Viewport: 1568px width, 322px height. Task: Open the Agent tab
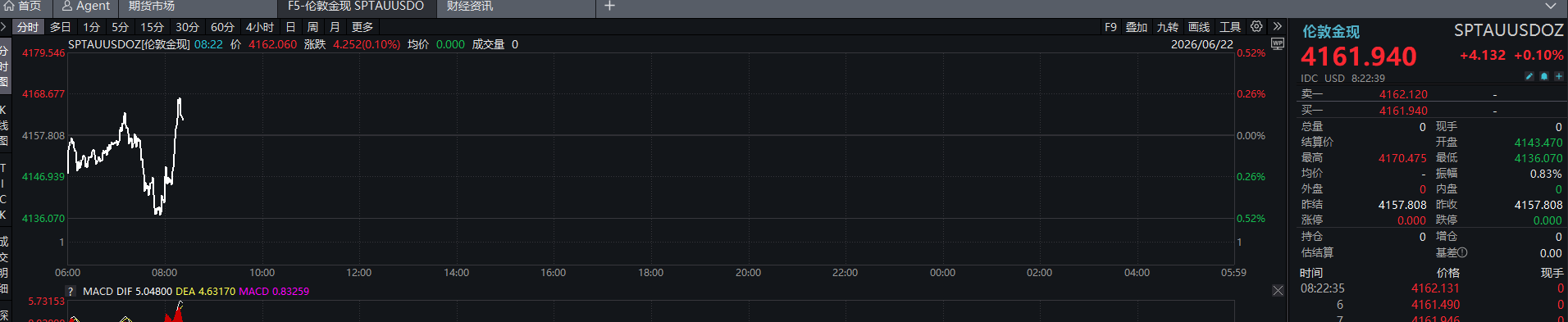coord(86,7)
